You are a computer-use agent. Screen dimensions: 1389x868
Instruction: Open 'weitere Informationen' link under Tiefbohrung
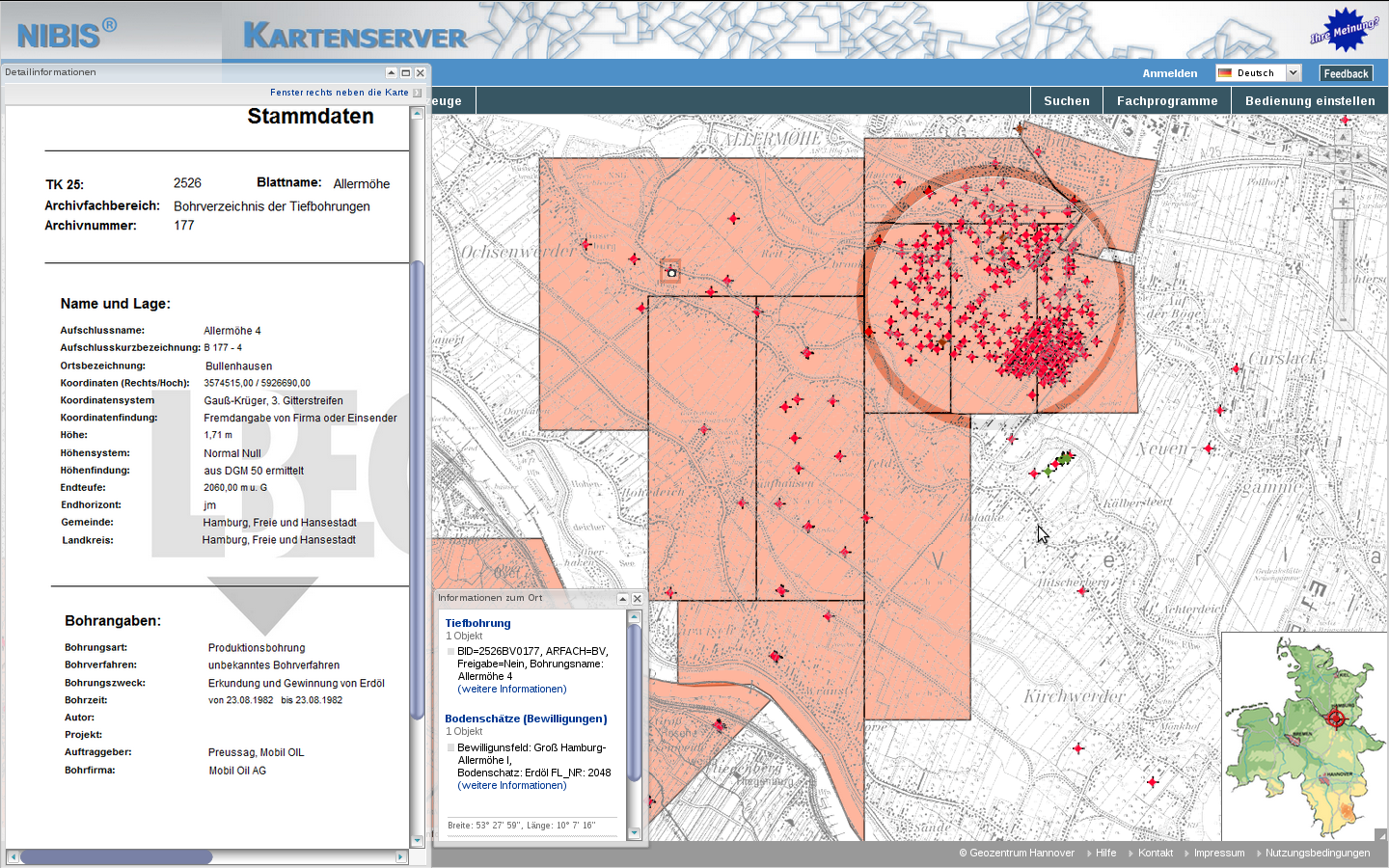coord(511,689)
